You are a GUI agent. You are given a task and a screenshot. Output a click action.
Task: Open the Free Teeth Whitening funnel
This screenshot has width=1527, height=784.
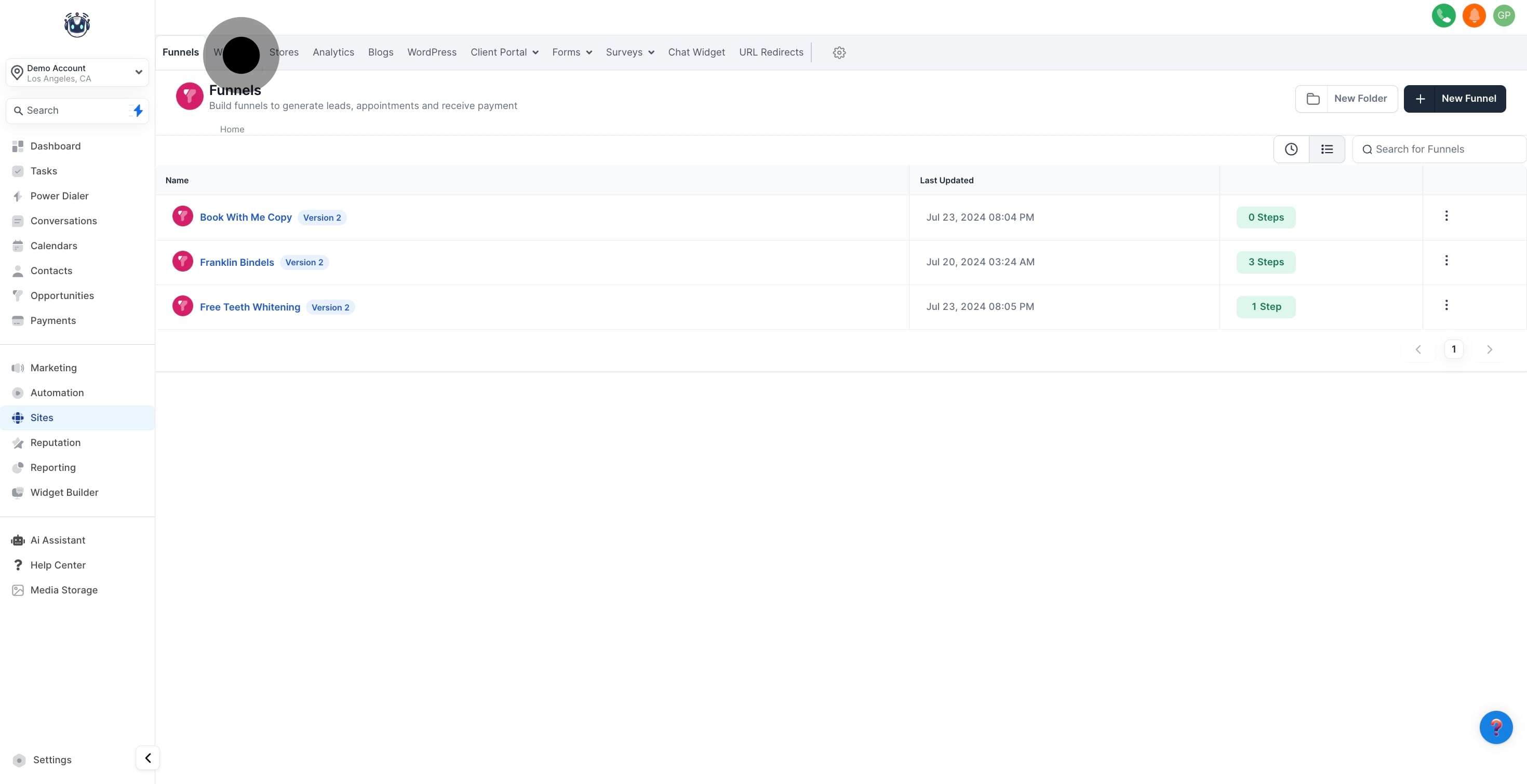tap(249, 307)
